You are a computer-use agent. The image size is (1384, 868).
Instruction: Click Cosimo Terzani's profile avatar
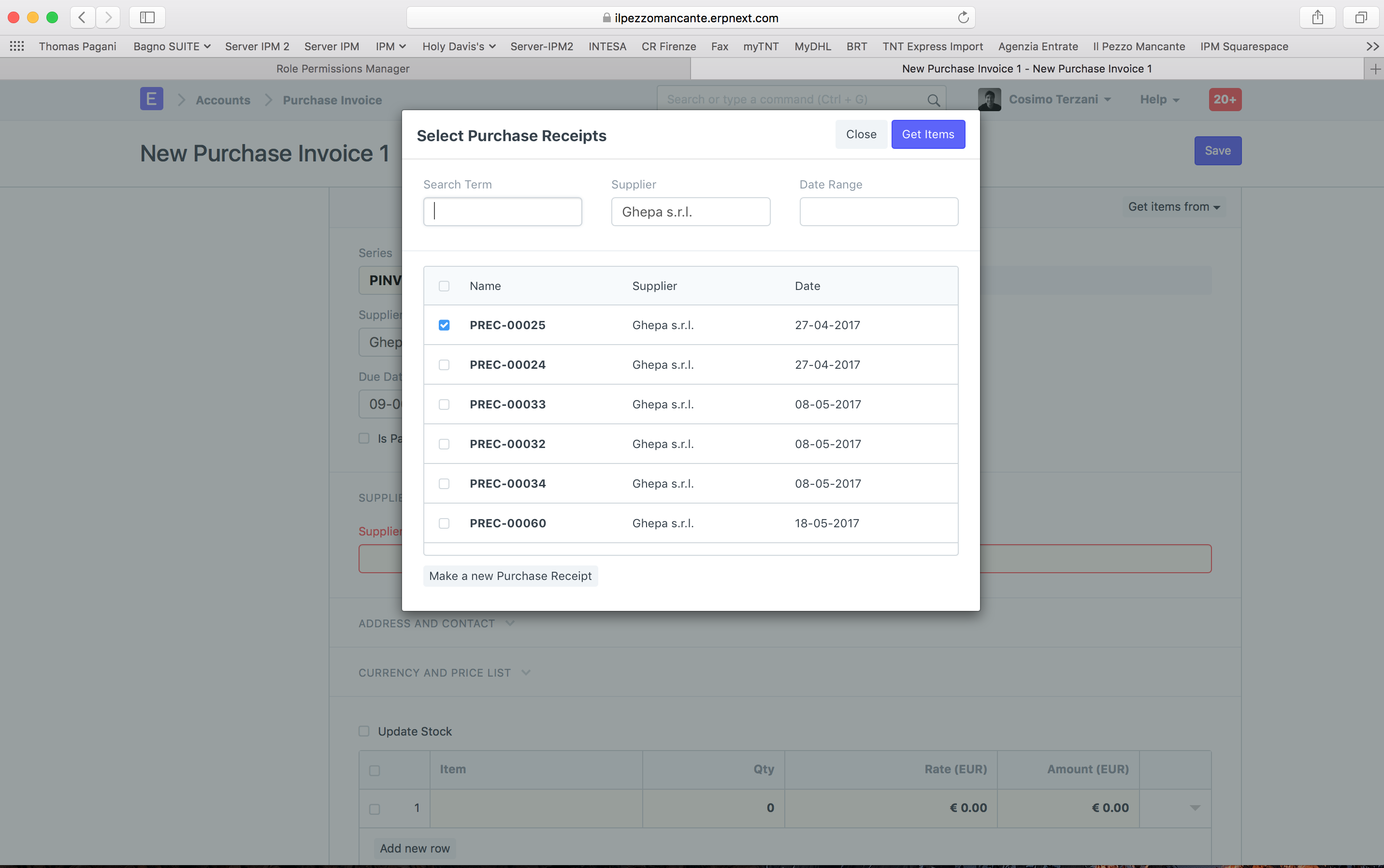pyautogui.click(x=989, y=99)
